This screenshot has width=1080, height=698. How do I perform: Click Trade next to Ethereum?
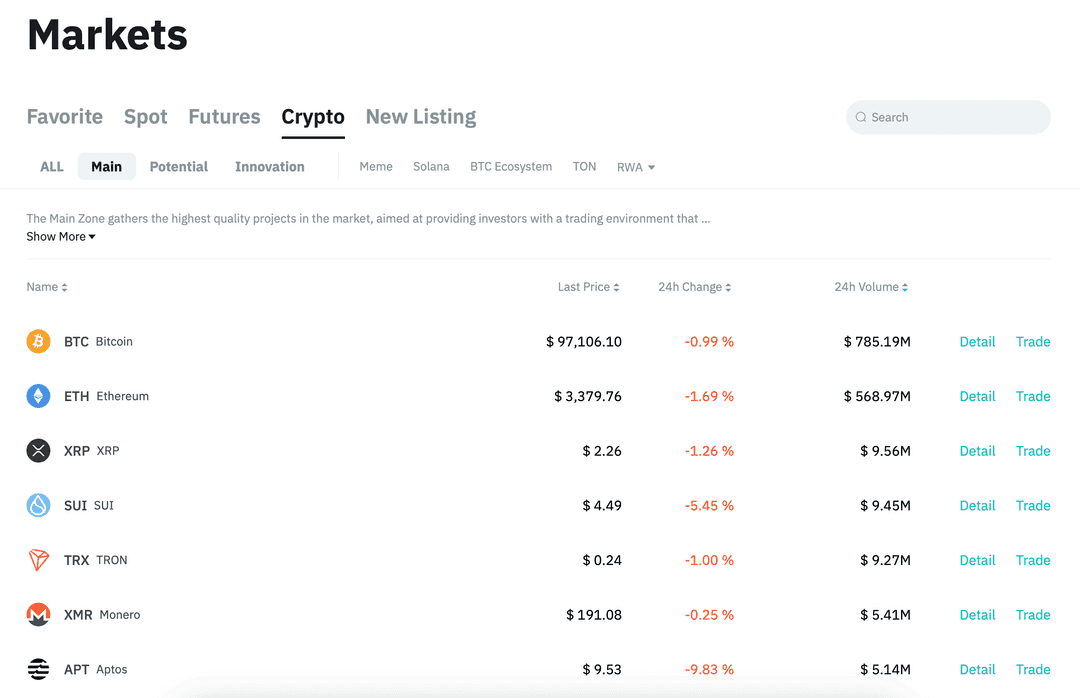click(1033, 396)
